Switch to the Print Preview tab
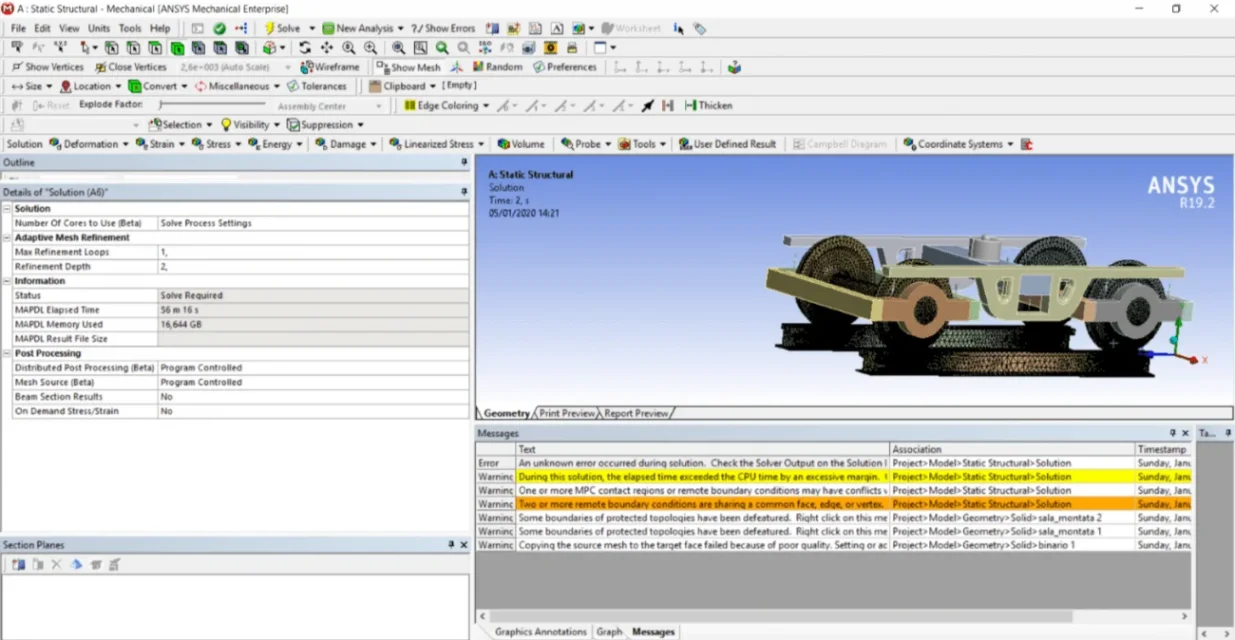The image size is (1235, 640). pyautogui.click(x=567, y=413)
